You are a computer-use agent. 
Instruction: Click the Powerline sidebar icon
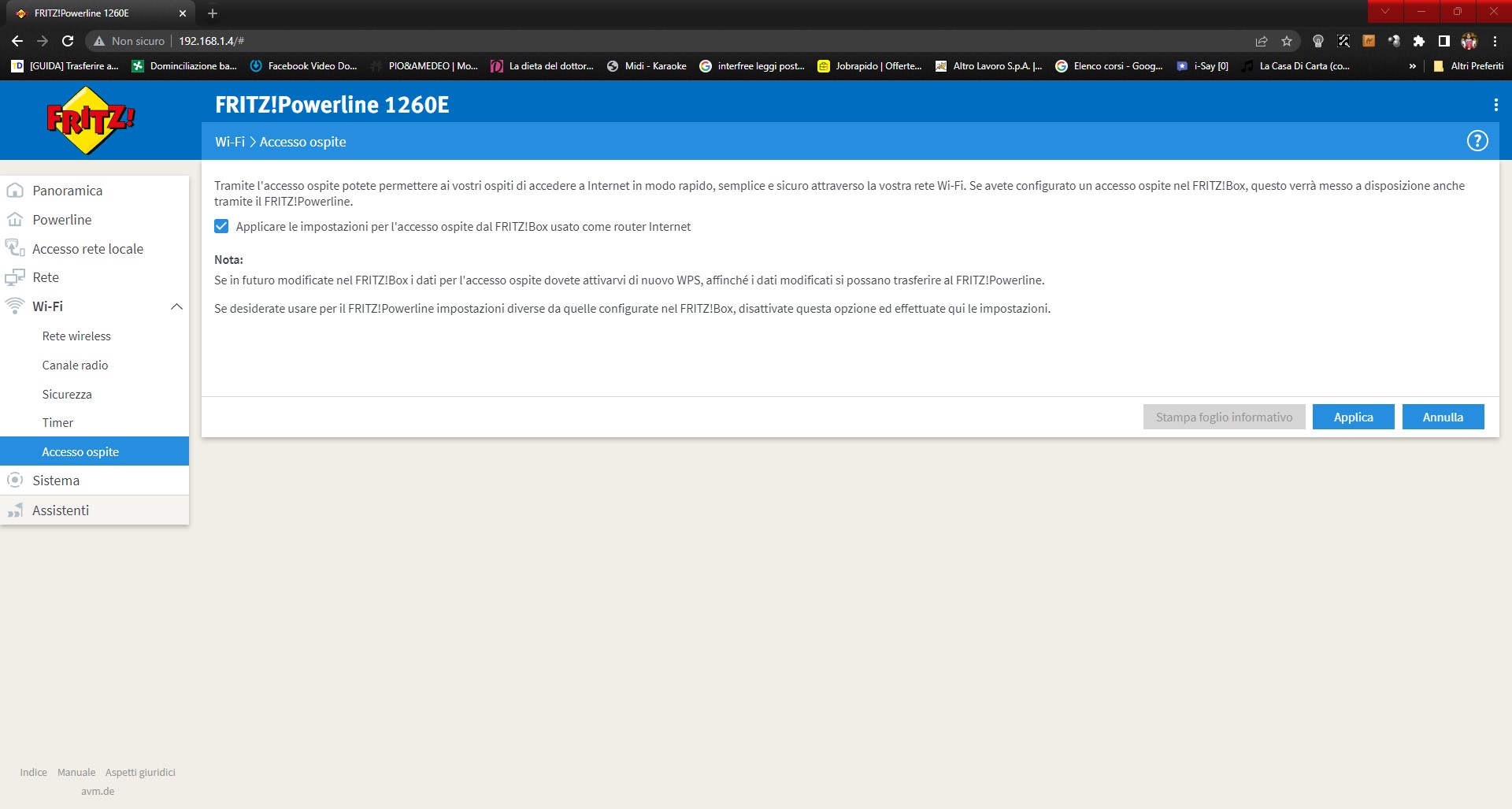click(x=15, y=220)
